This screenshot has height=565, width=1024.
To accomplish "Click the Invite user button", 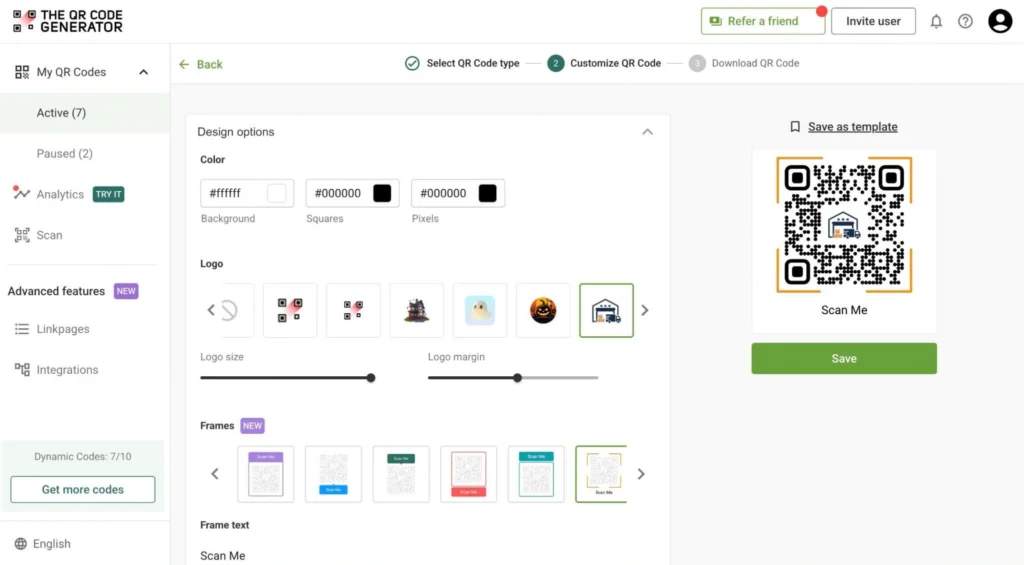I will pos(873,21).
